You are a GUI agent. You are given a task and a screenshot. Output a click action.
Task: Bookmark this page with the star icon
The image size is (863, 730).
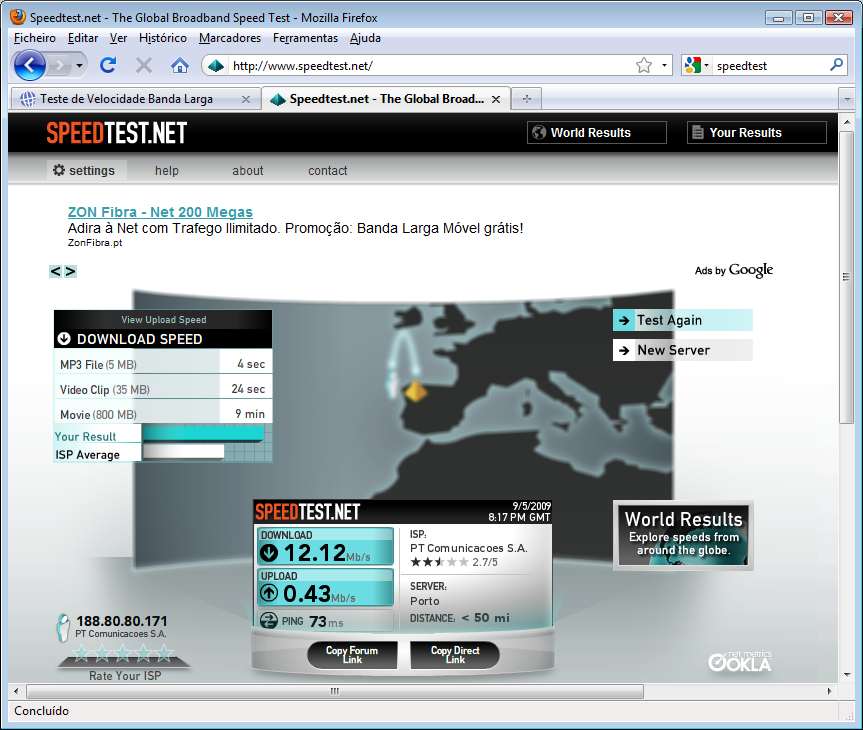tap(643, 66)
